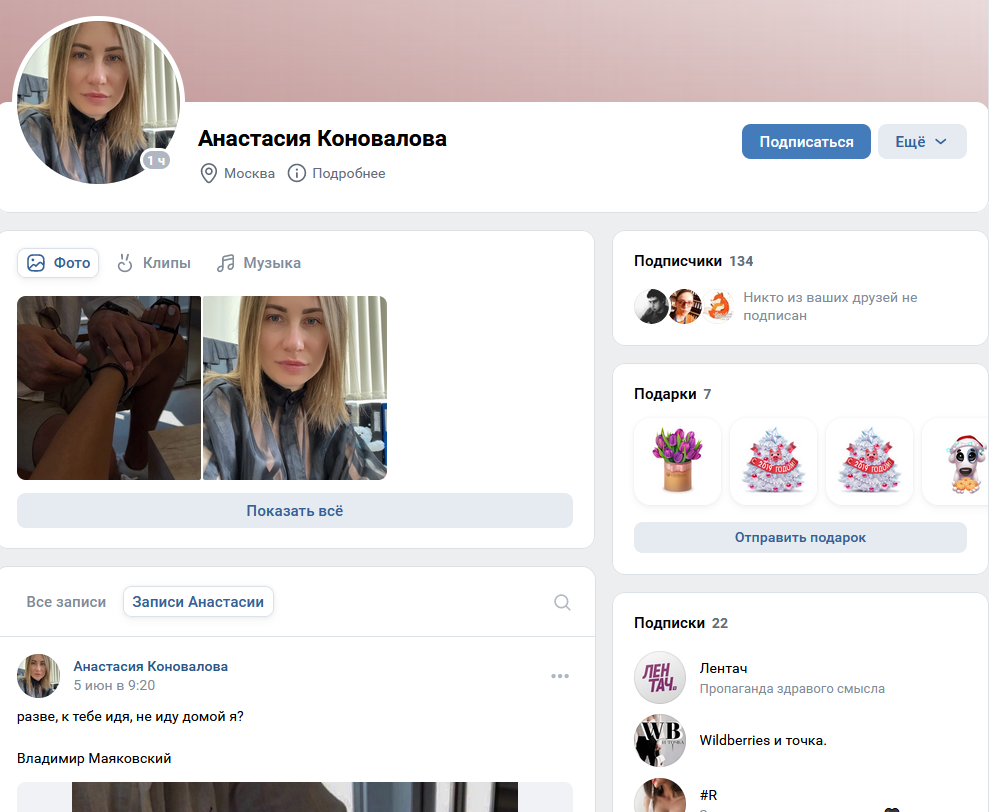Screen dimensions: 989x812
Task: Open the feet and sandals photo thumbnail
Action: click(x=109, y=388)
